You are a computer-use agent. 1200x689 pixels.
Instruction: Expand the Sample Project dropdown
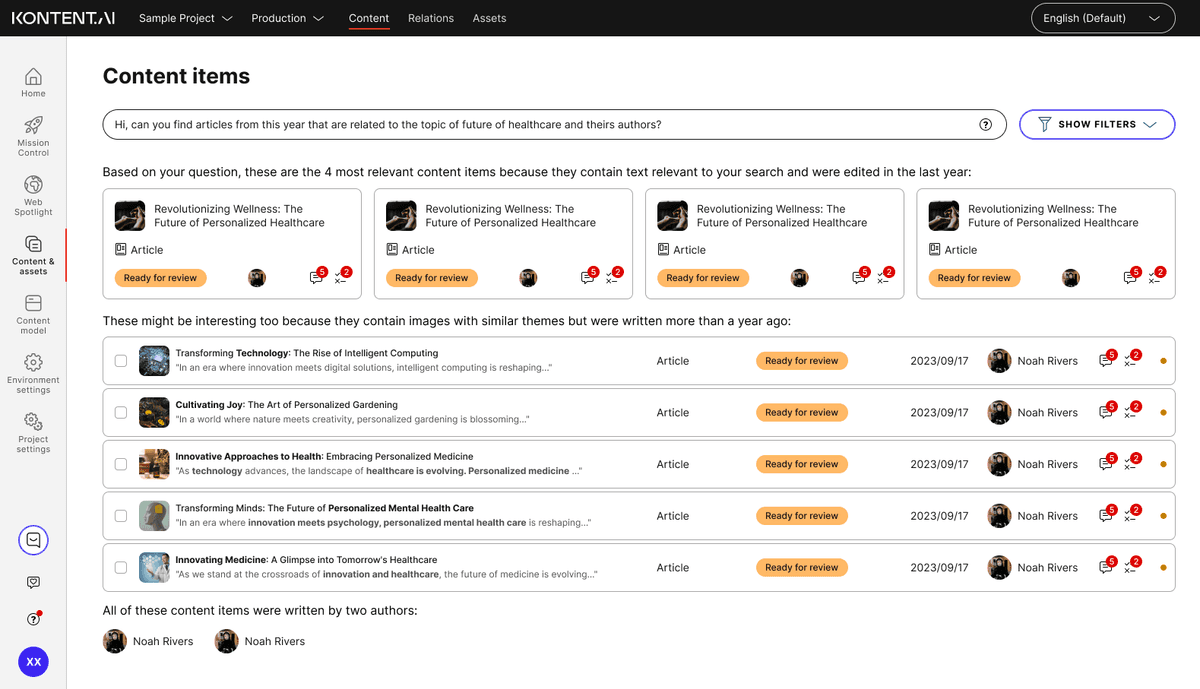185,18
